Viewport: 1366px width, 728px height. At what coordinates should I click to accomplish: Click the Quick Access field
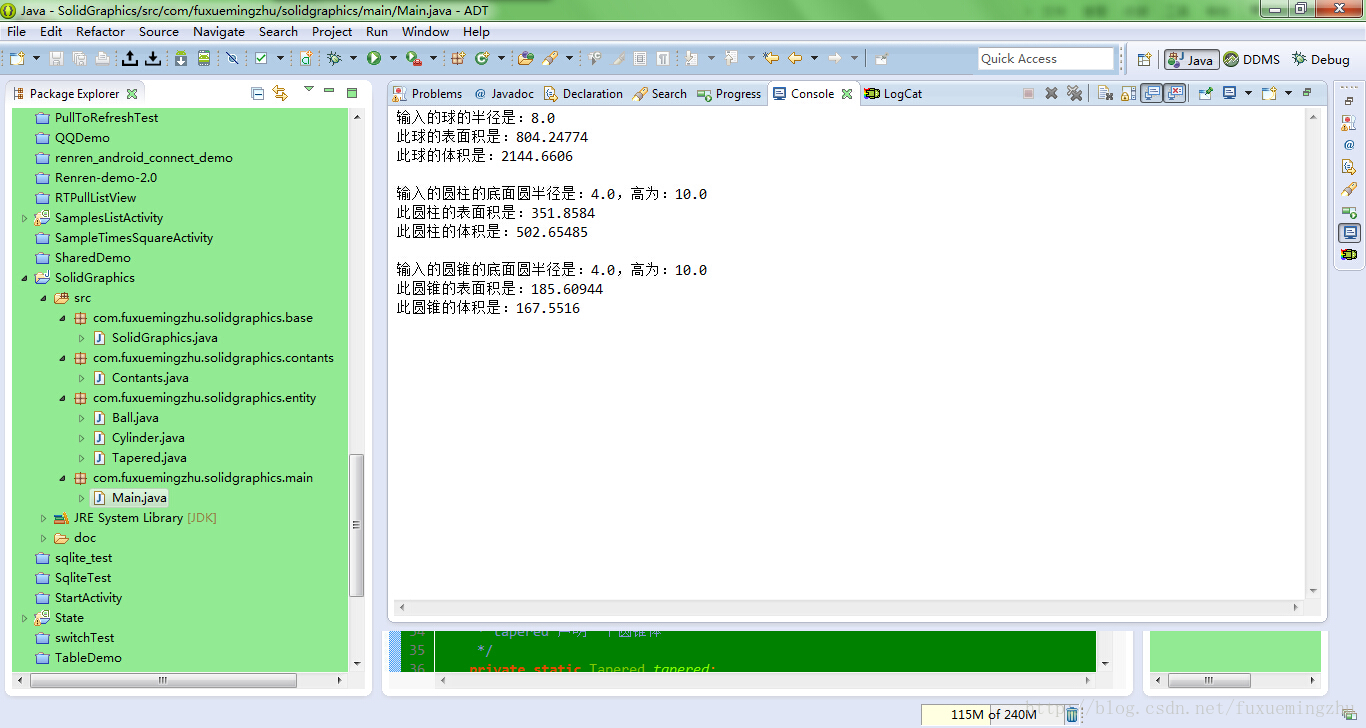coord(1046,59)
